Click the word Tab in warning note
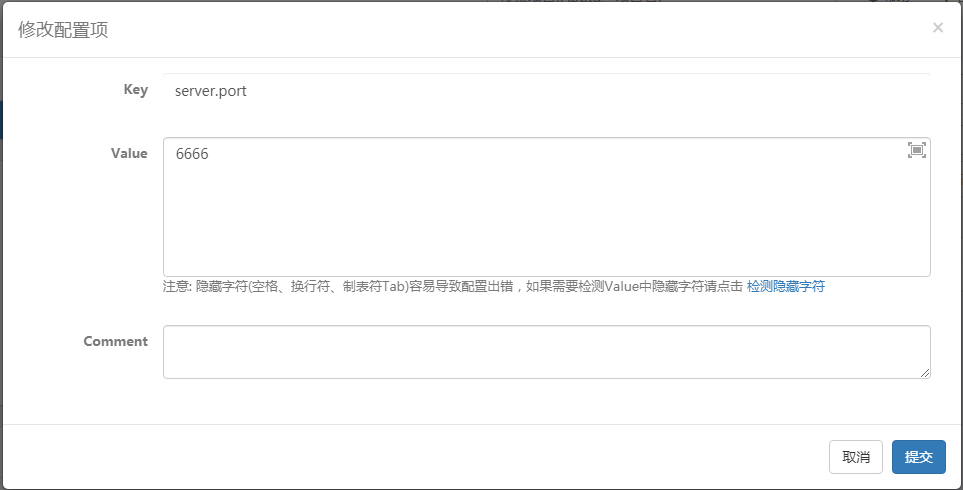The image size is (963, 490). coord(393,286)
